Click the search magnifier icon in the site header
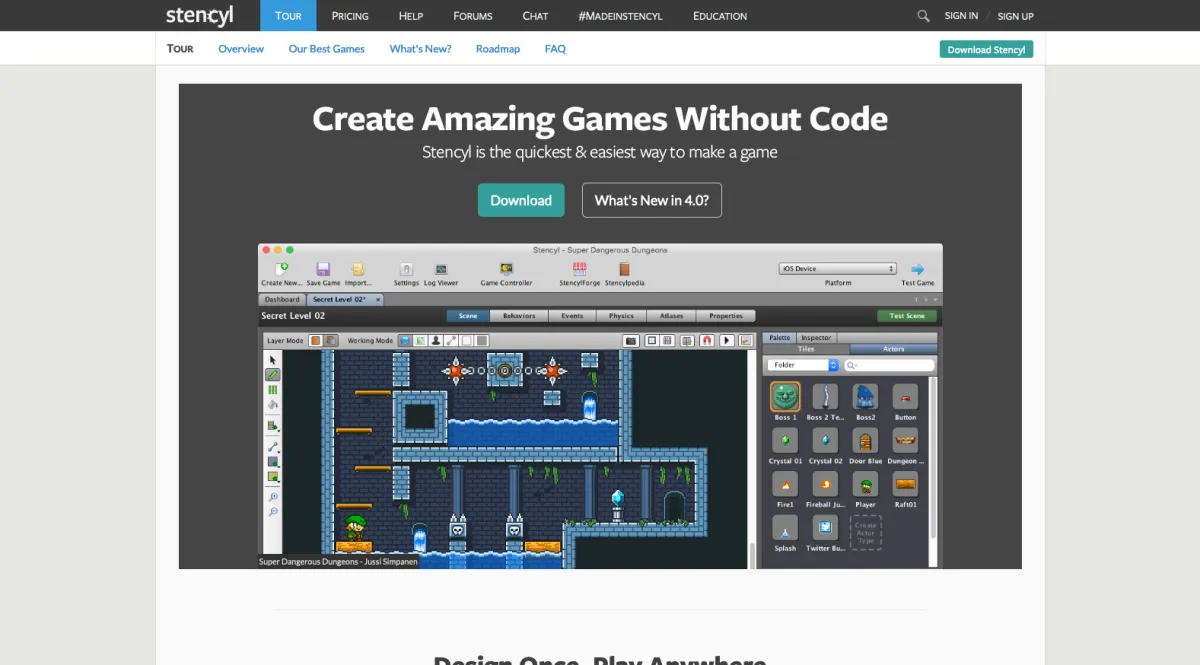Screen dimensions: 1200x665 pyautogui.click(x=923, y=16)
